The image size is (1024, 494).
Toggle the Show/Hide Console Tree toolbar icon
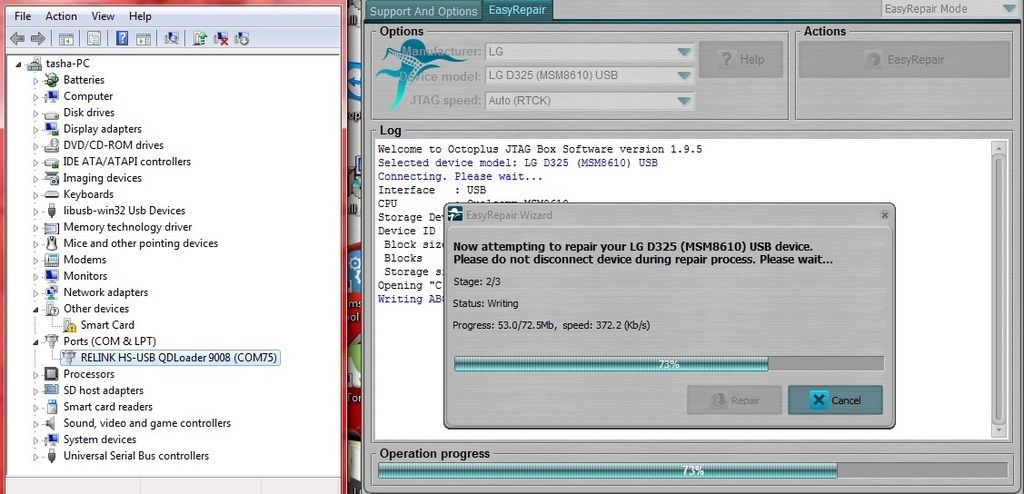(x=66, y=39)
